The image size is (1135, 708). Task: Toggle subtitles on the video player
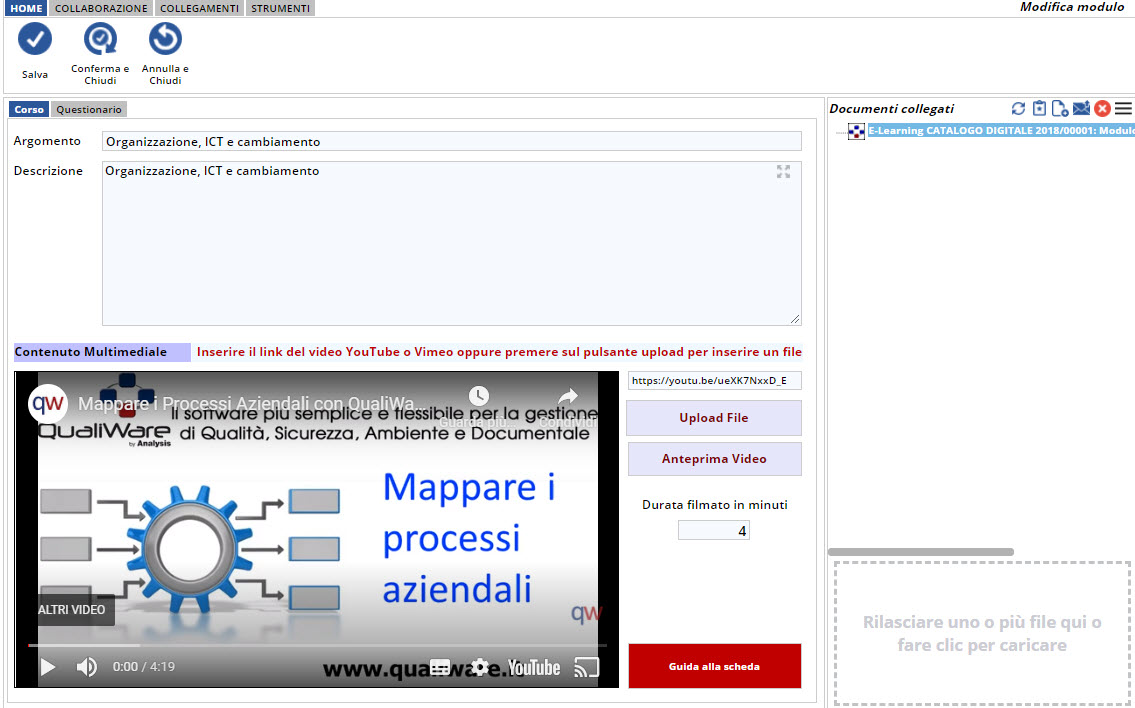[x=440, y=667]
